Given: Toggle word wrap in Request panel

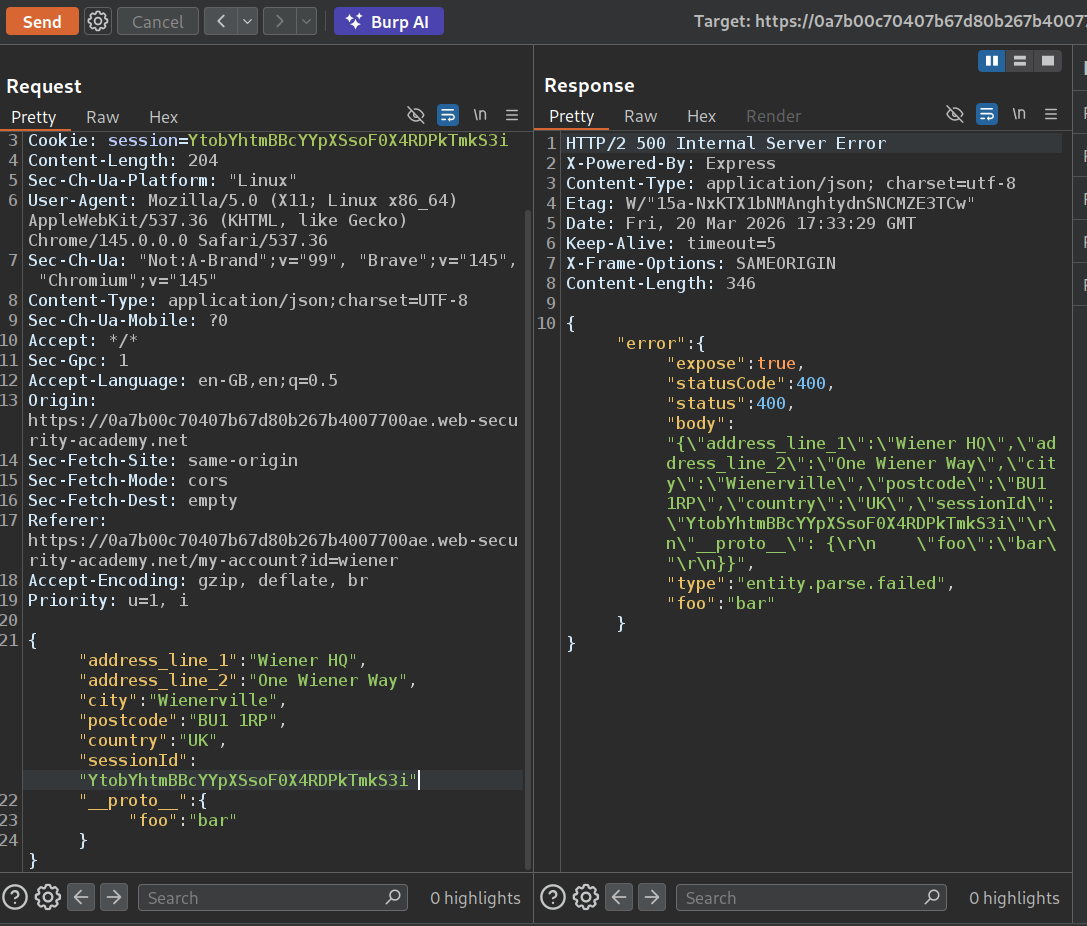Looking at the screenshot, I should [x=448, y=115].
